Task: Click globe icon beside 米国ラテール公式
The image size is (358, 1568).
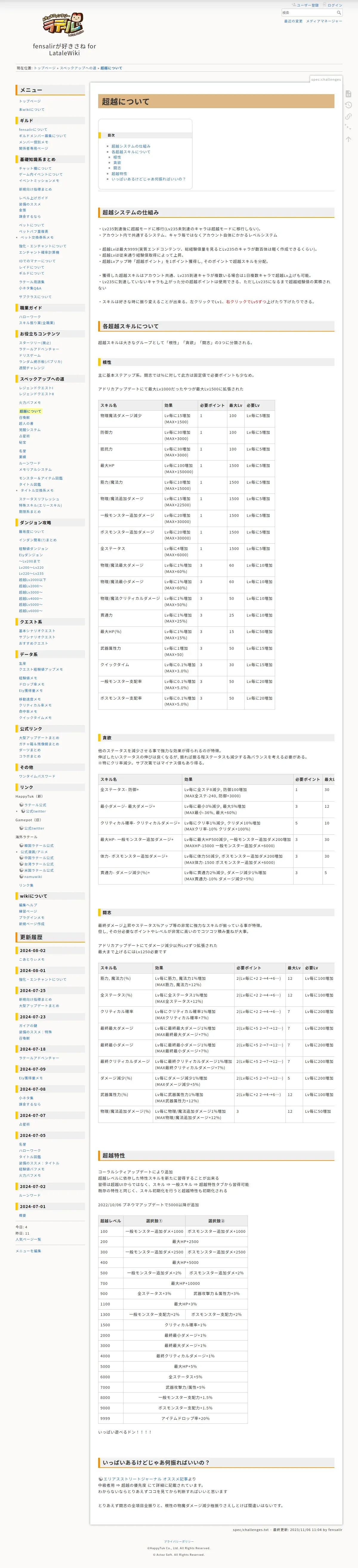Action: (21, 870)
